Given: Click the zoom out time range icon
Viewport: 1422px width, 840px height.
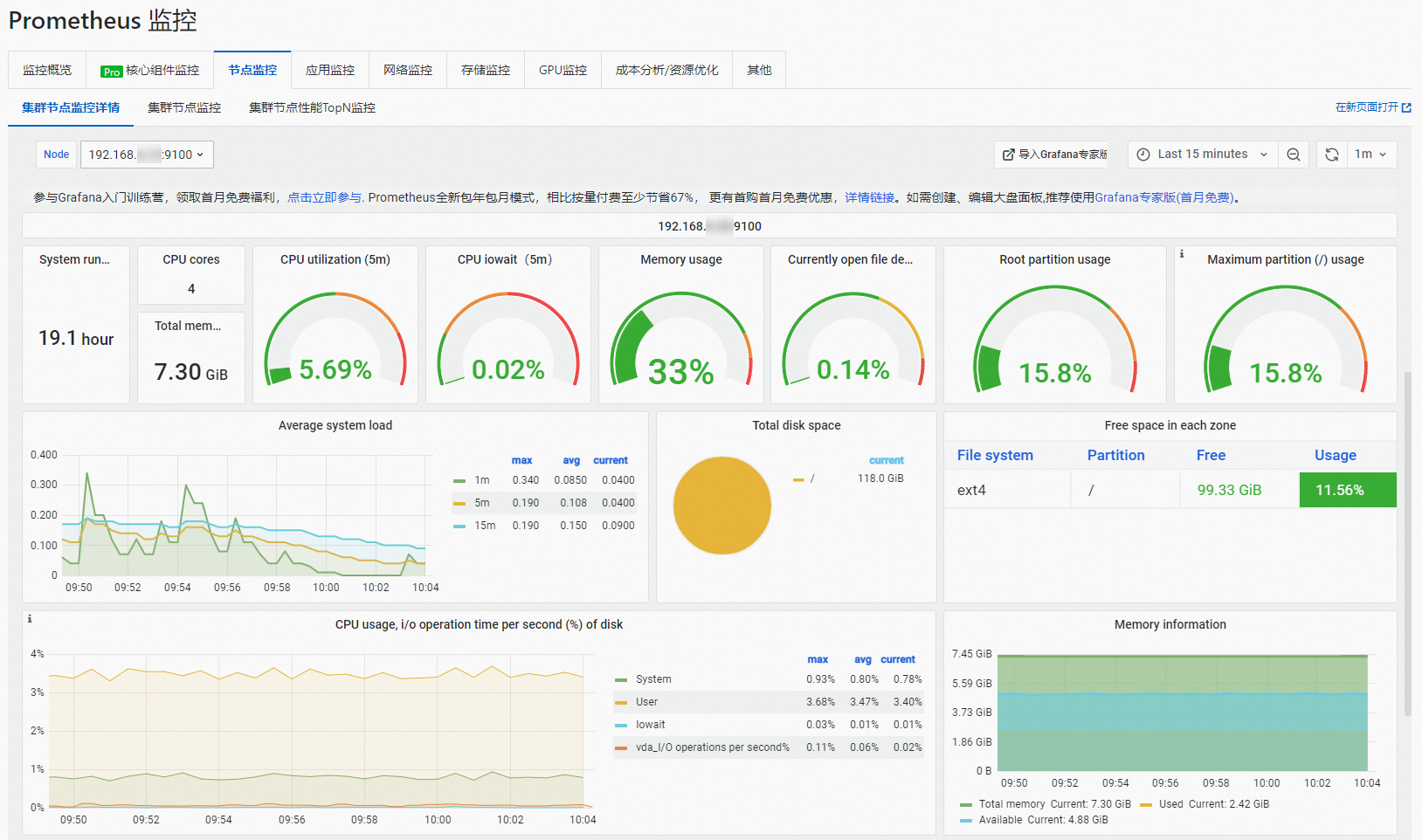Looking at the screenshot, I should pyautogui.click(x=1294, y=155).
